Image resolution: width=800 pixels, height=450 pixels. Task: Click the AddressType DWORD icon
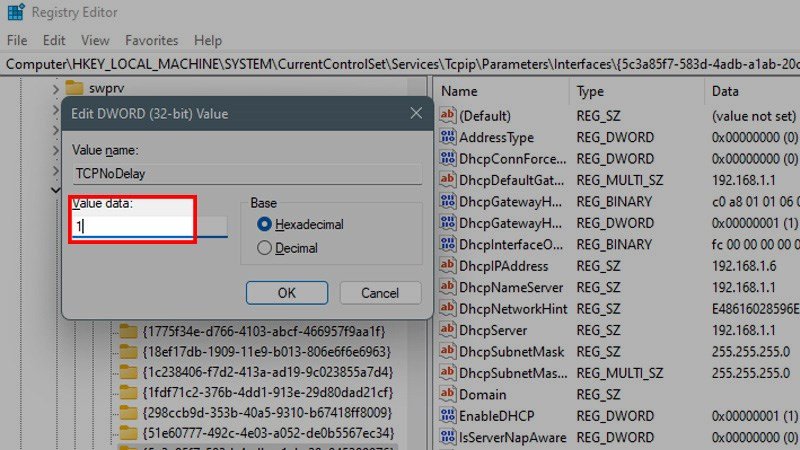[447, 137]
